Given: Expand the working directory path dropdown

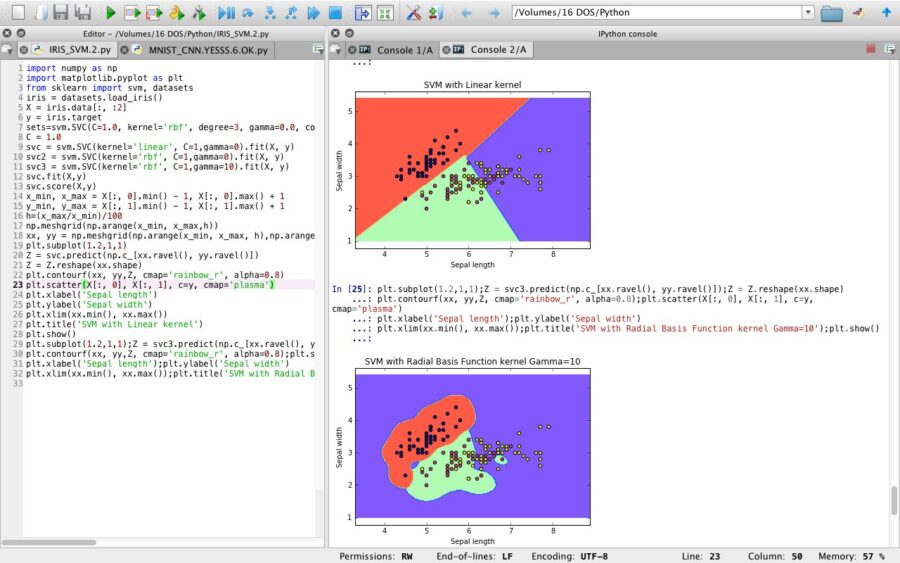Looking at the screenshot, I should click(808, 12).
